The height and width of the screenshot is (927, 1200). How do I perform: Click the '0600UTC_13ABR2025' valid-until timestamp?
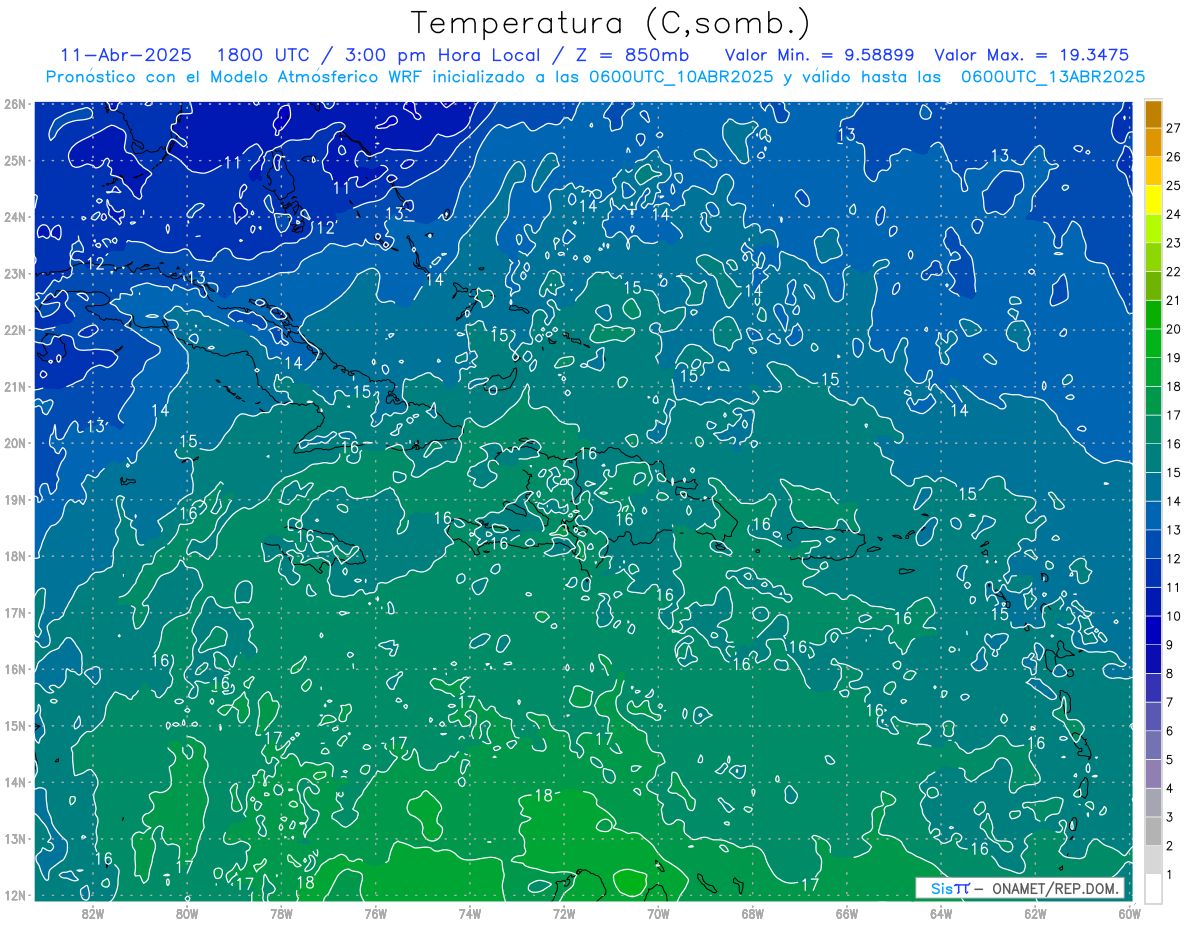pos(1052,76)
